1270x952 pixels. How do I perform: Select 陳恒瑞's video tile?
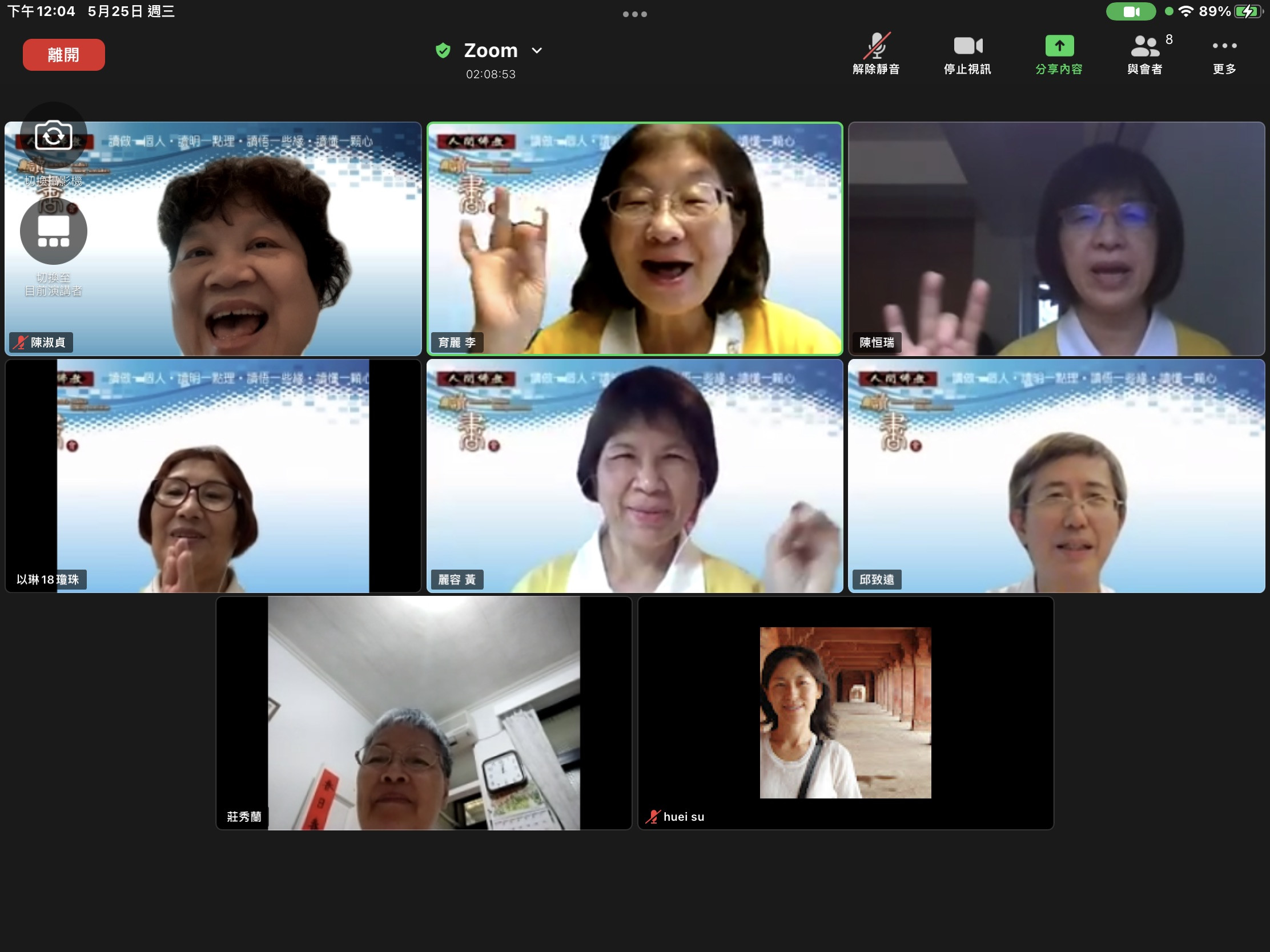[1056, 239]
